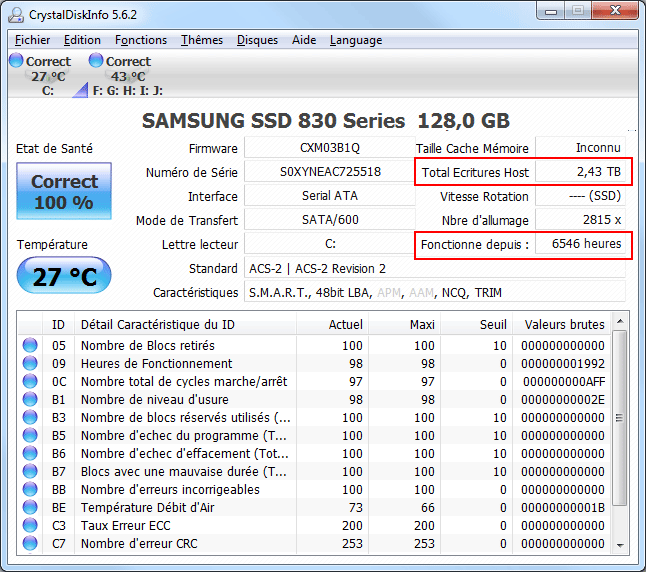This screenshot has height=572, width=646.
Task: Open the Language menu
Action: [356, 40]
